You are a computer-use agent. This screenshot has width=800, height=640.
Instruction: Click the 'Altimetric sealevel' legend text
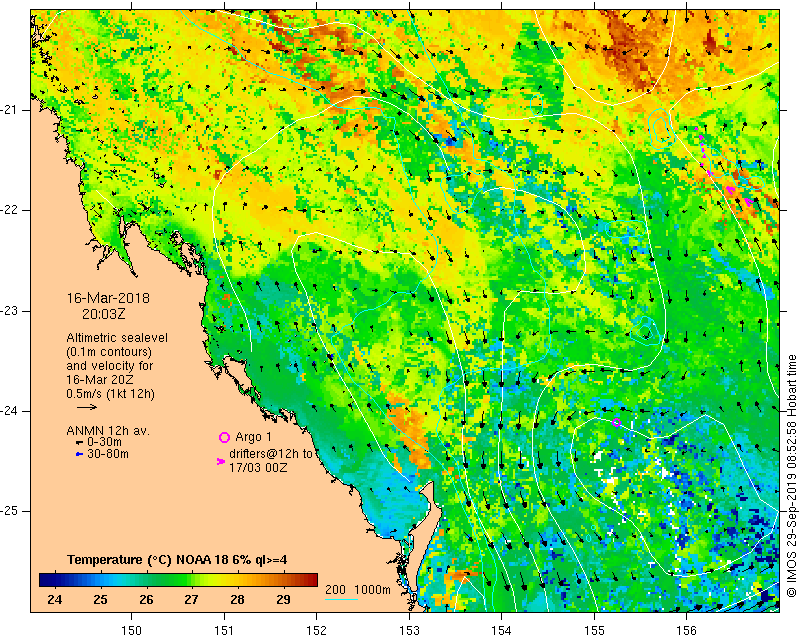[x=117, y=338]
